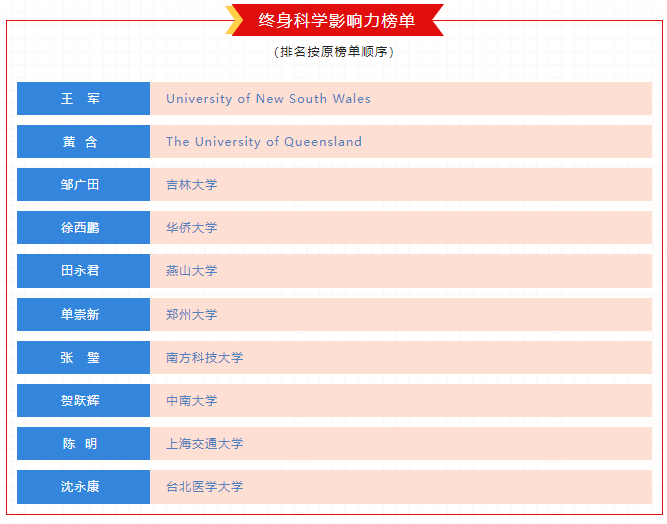Click the institution 上海交通大学

(205, 444)
